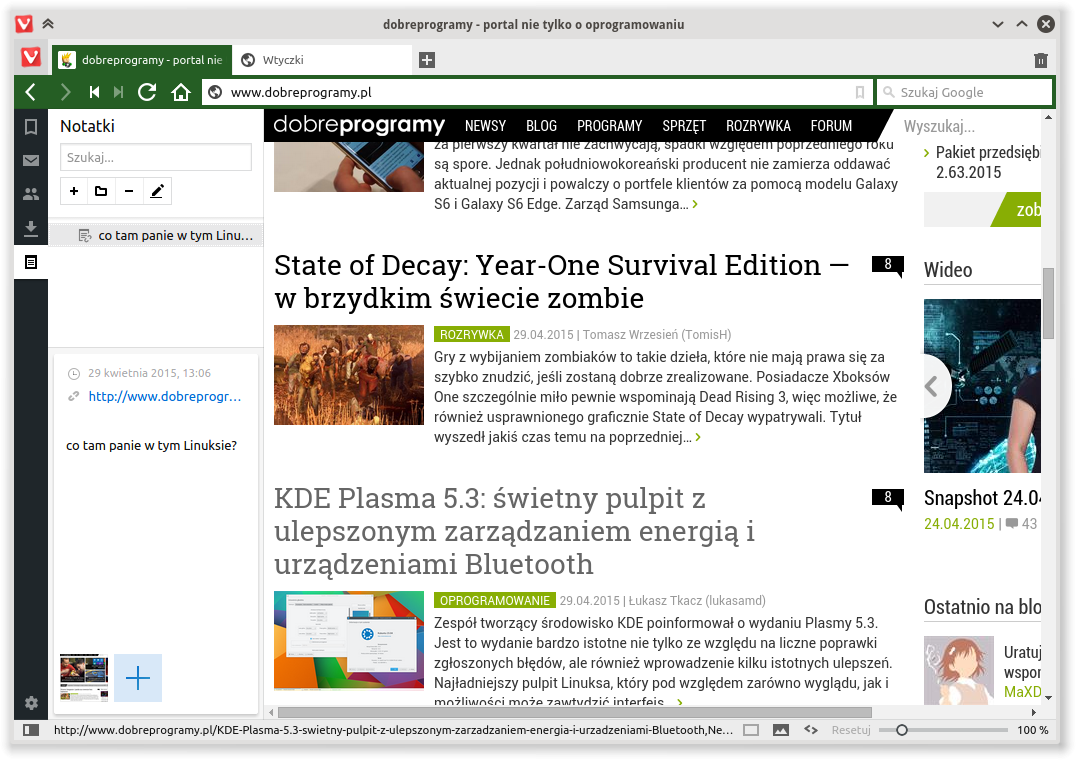Click the dobreprogramy site logo
This screenshot has width=1076, height=760.
(x=359, y=125)
